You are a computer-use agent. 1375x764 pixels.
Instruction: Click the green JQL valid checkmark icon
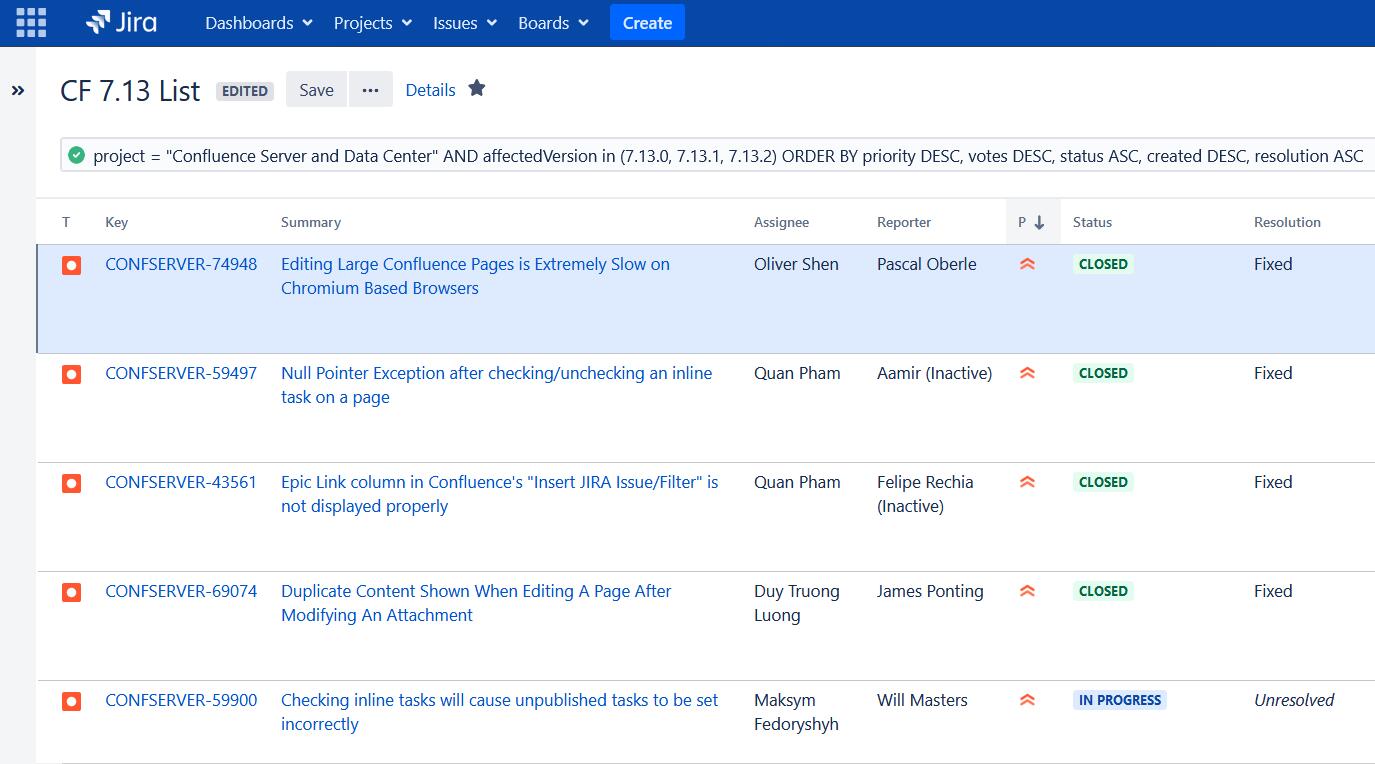(77, 155)
